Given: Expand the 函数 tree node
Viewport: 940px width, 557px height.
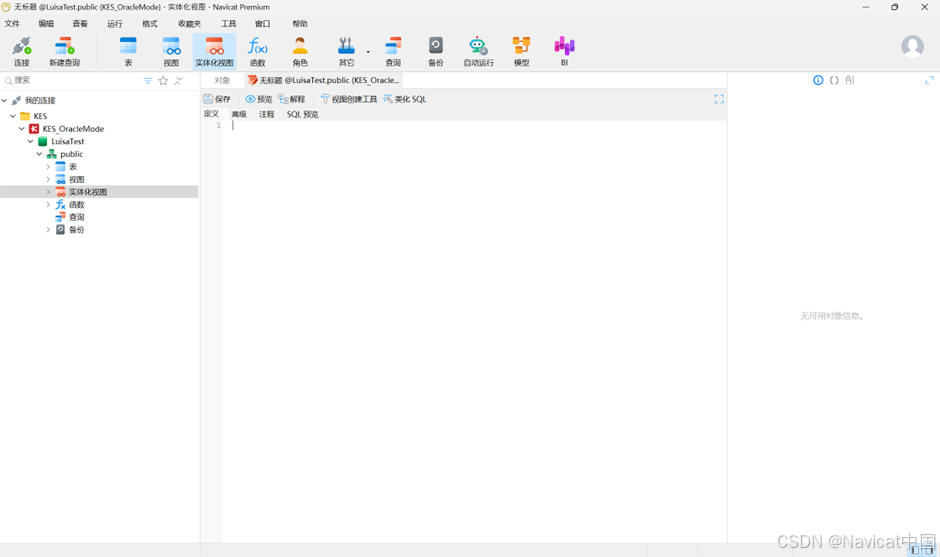Looking at the screenshot, I should pyautogui.click(x=49, y=204).
